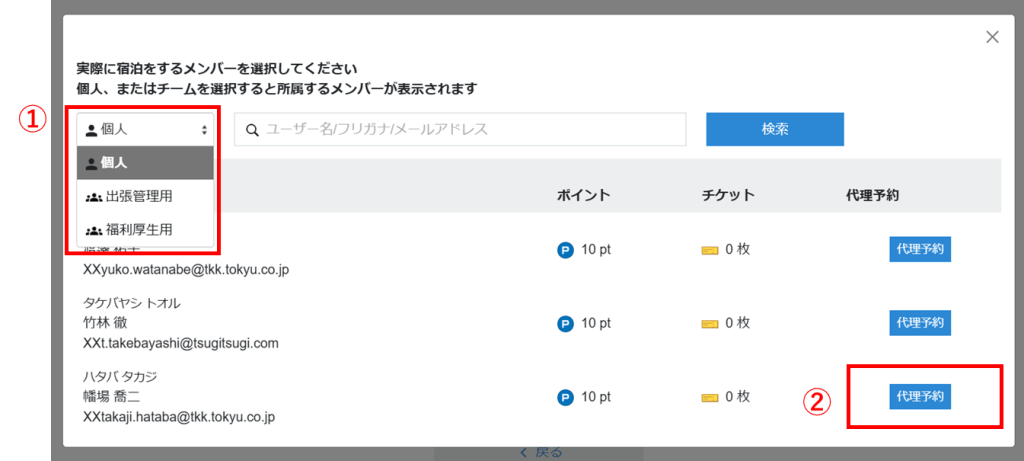Image resolution: width=1024 pixels, height=461 pixels.
Task: Click the ticket icon in the watanabe row
Action: (x=710, y=249)
